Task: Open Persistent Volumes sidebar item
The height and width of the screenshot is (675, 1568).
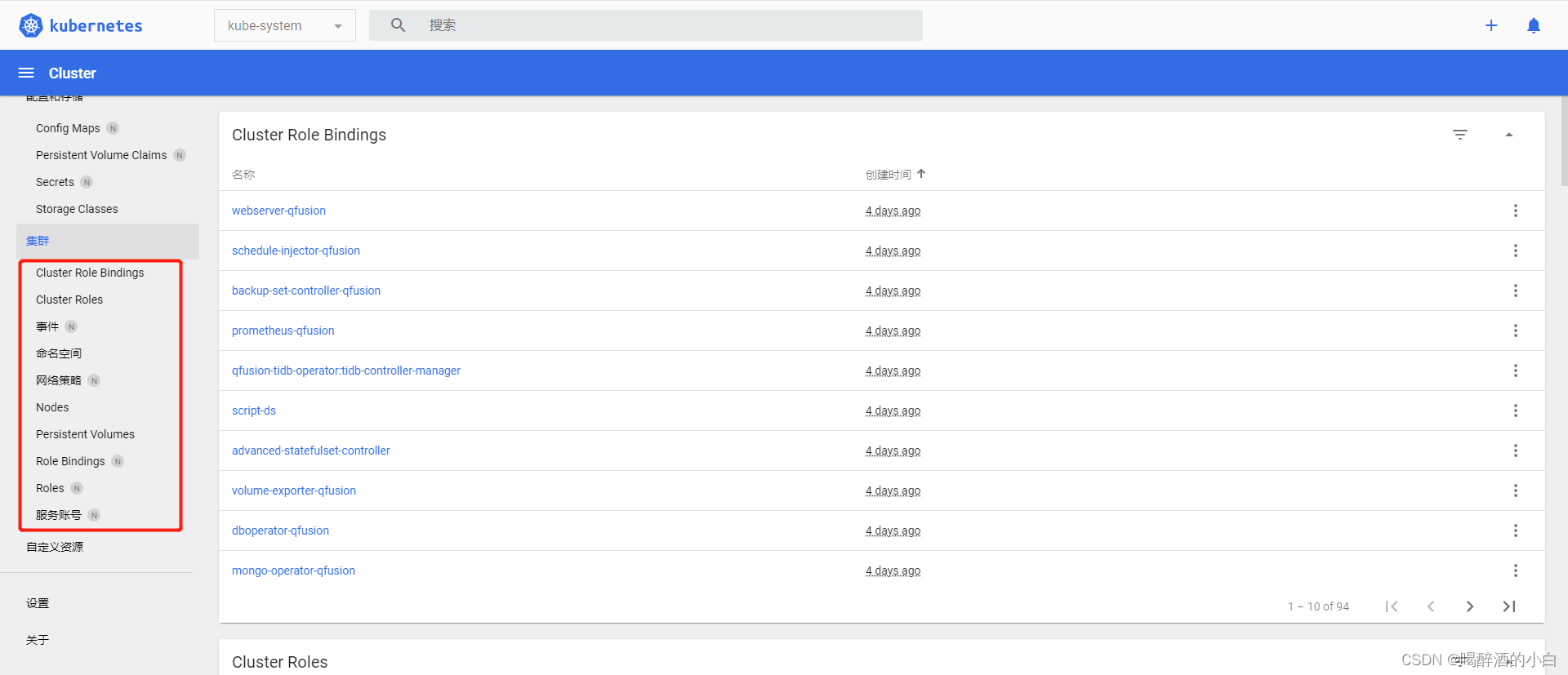Action: (x=85, y=434)
